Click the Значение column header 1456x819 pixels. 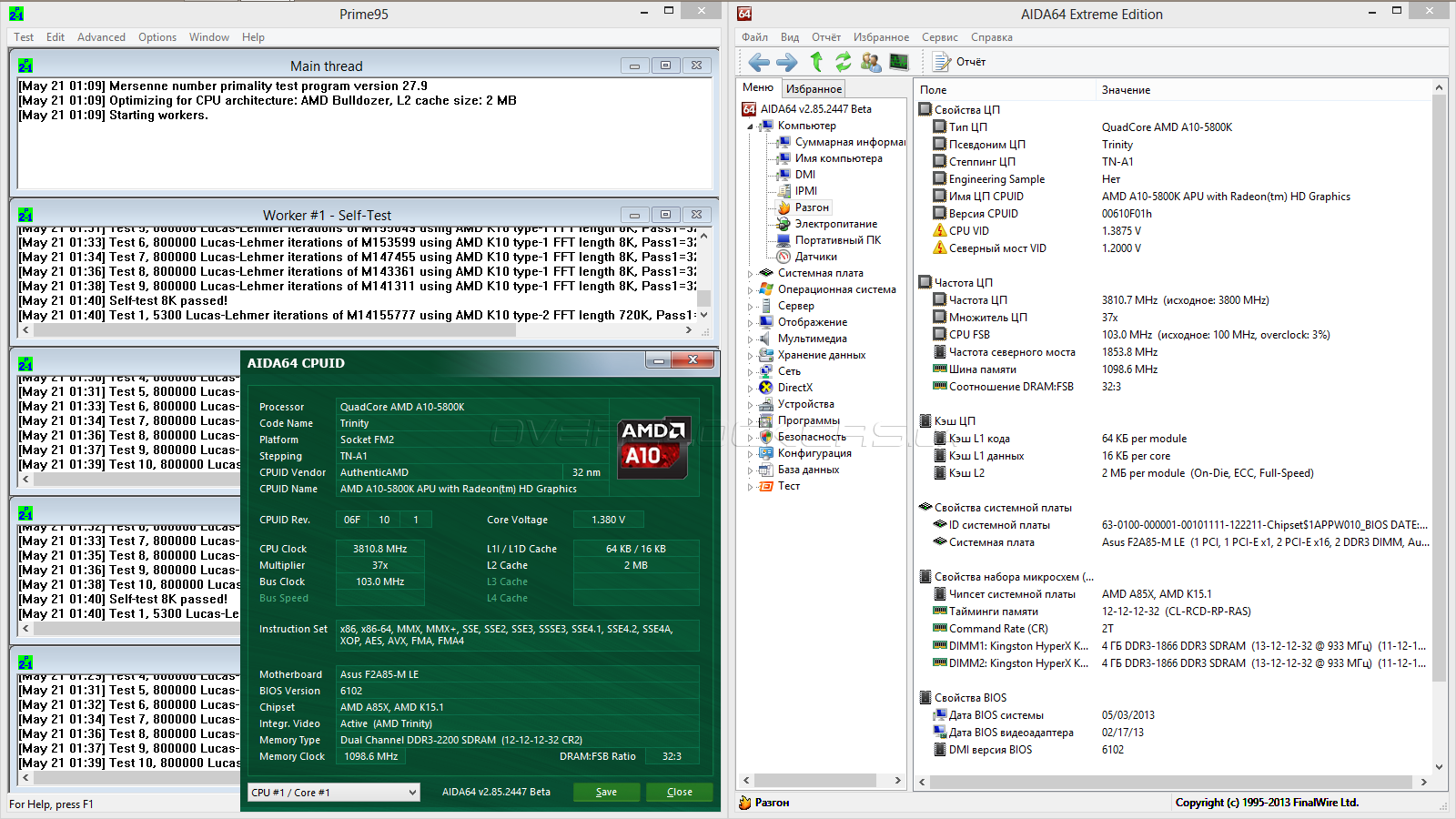[x=1126, y=90]
